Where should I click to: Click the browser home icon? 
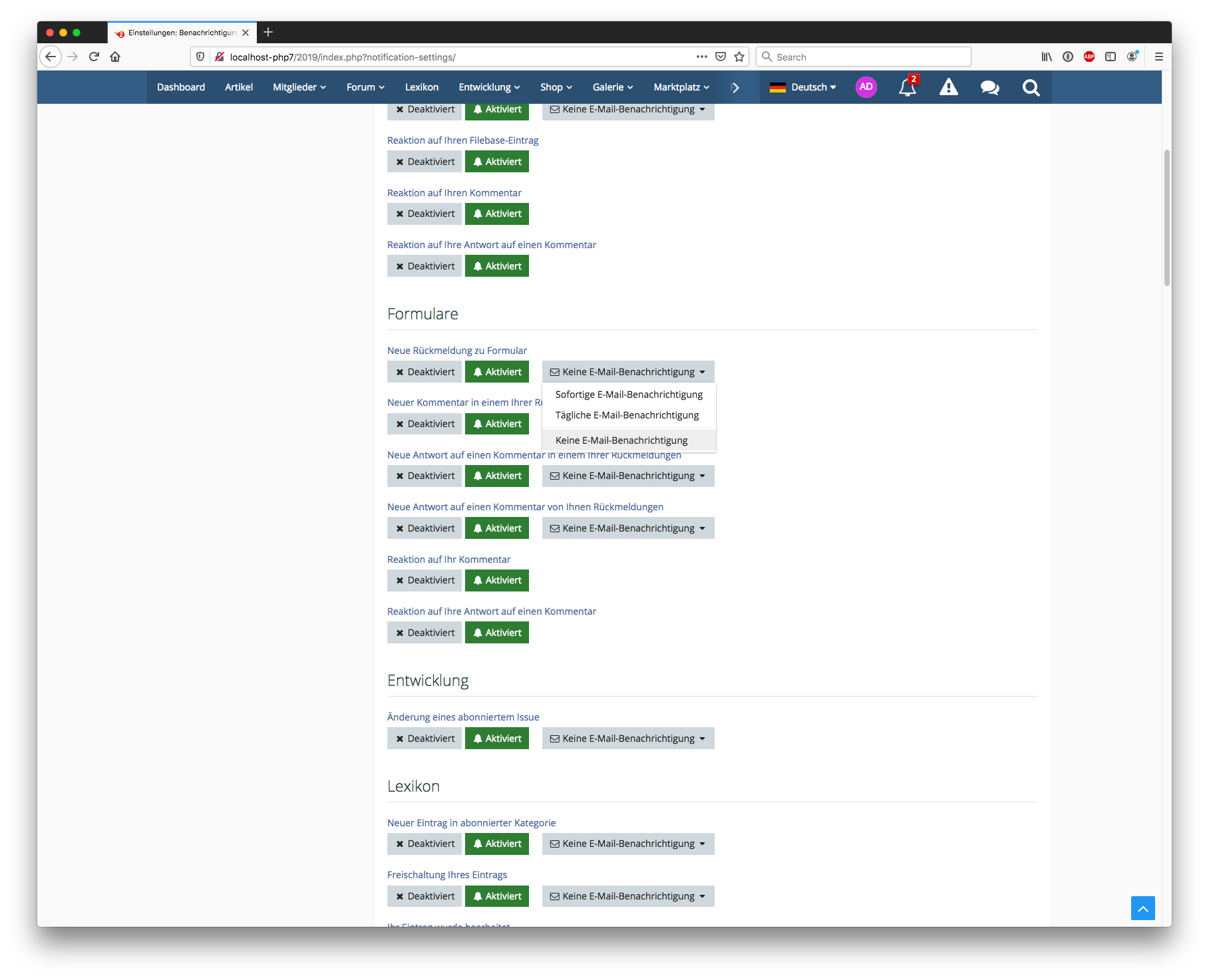[115, 57]
